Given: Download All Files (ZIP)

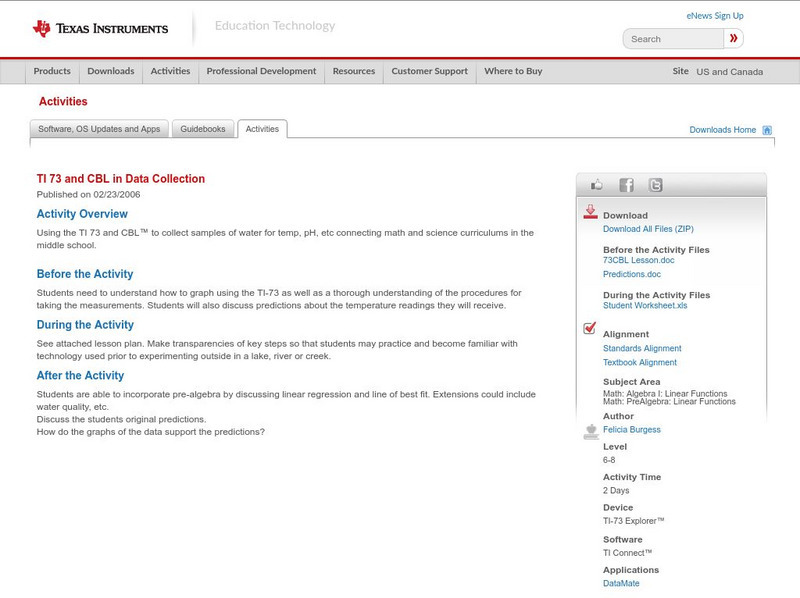Looking at the screenshot, I should coord(648,229).
